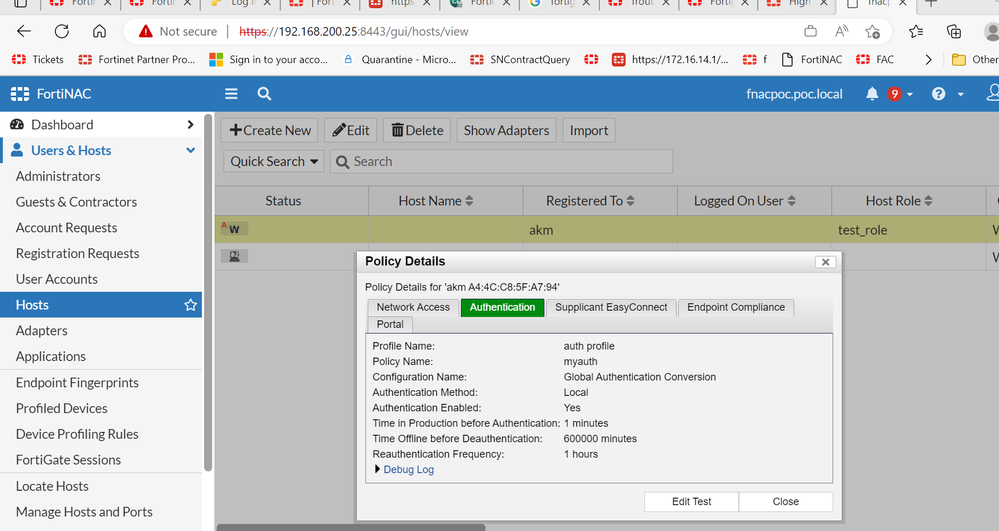
Task: Click Show Adapters button
Action: [507, 130]
